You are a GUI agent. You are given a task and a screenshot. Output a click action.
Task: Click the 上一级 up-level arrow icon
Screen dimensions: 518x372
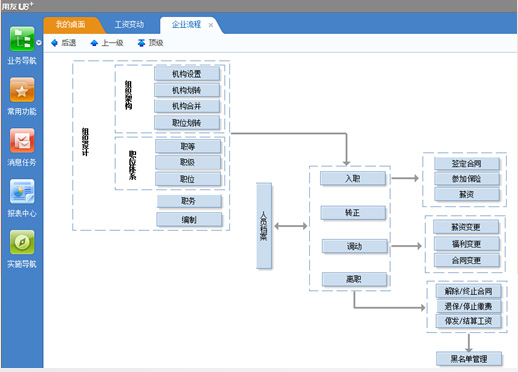(x=94, y=43)
